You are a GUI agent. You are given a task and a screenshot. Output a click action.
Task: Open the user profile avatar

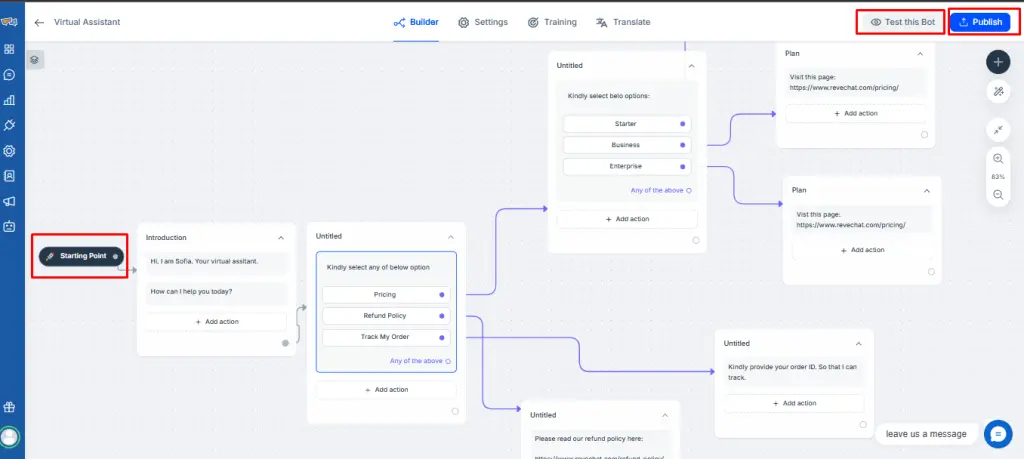click(x=9, y=437)
